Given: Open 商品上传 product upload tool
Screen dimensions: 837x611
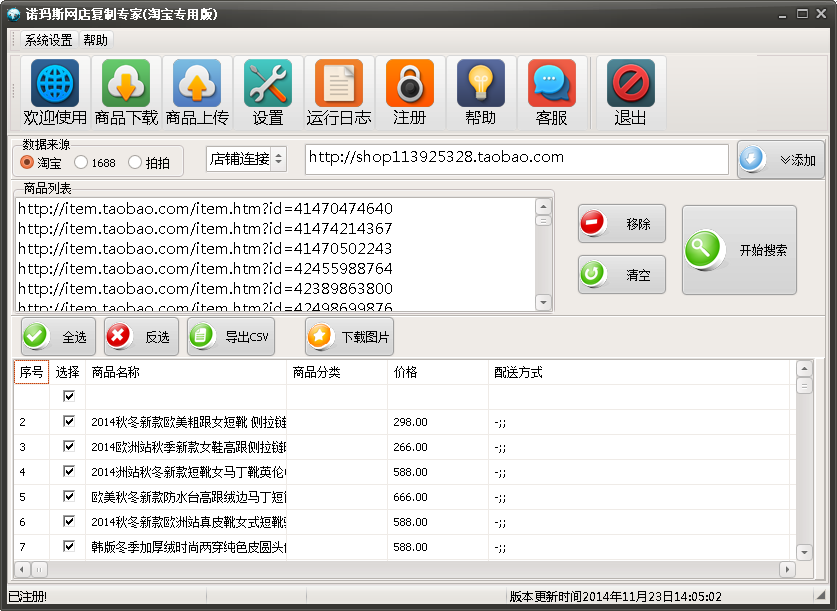Looking at the screenshot, I should pos(197,92).
